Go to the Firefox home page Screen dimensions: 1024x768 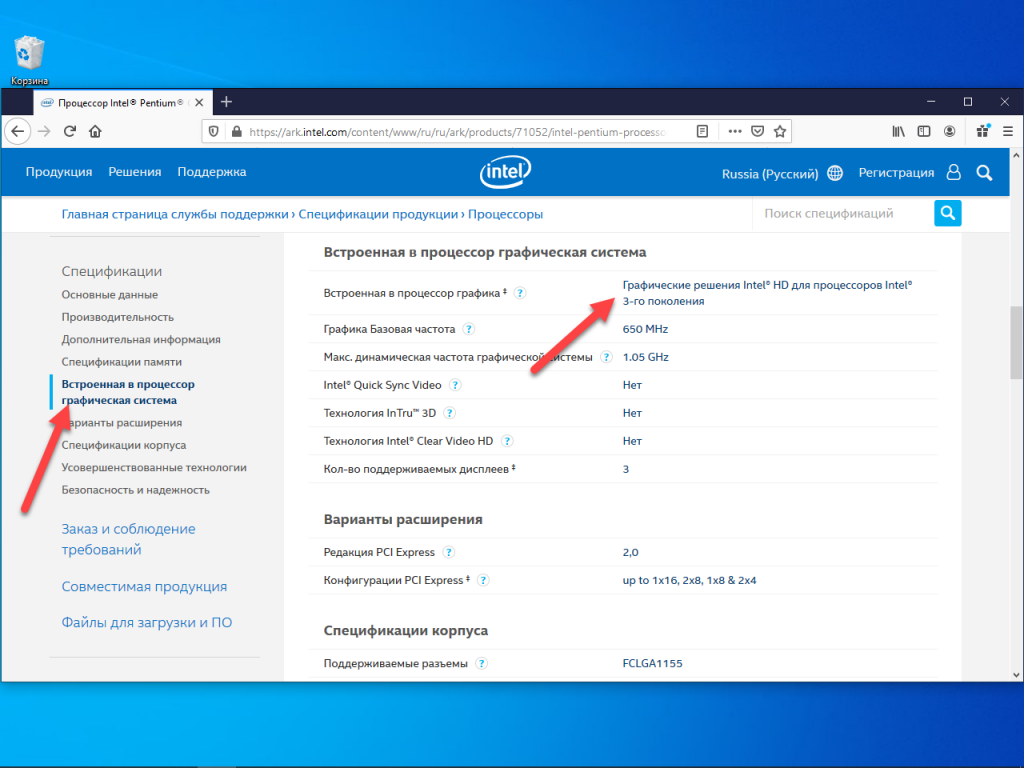point(95,131)
